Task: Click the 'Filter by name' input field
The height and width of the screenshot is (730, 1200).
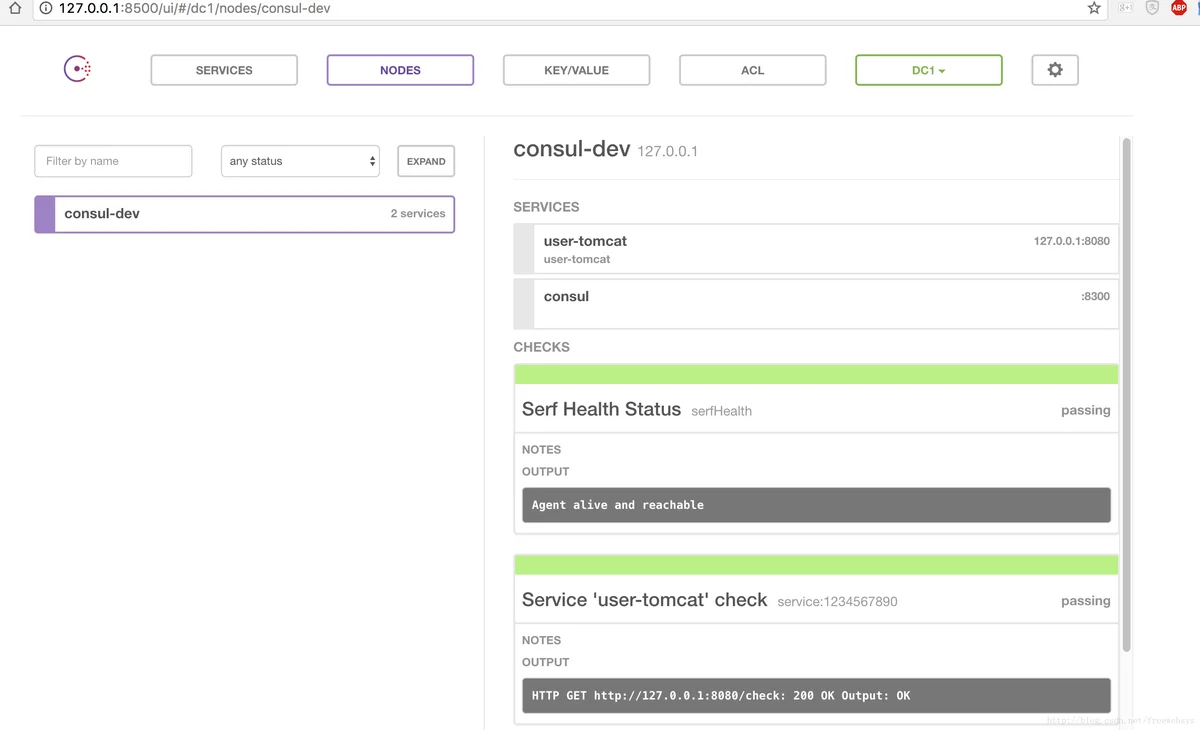Action: (x=113, y=161)
